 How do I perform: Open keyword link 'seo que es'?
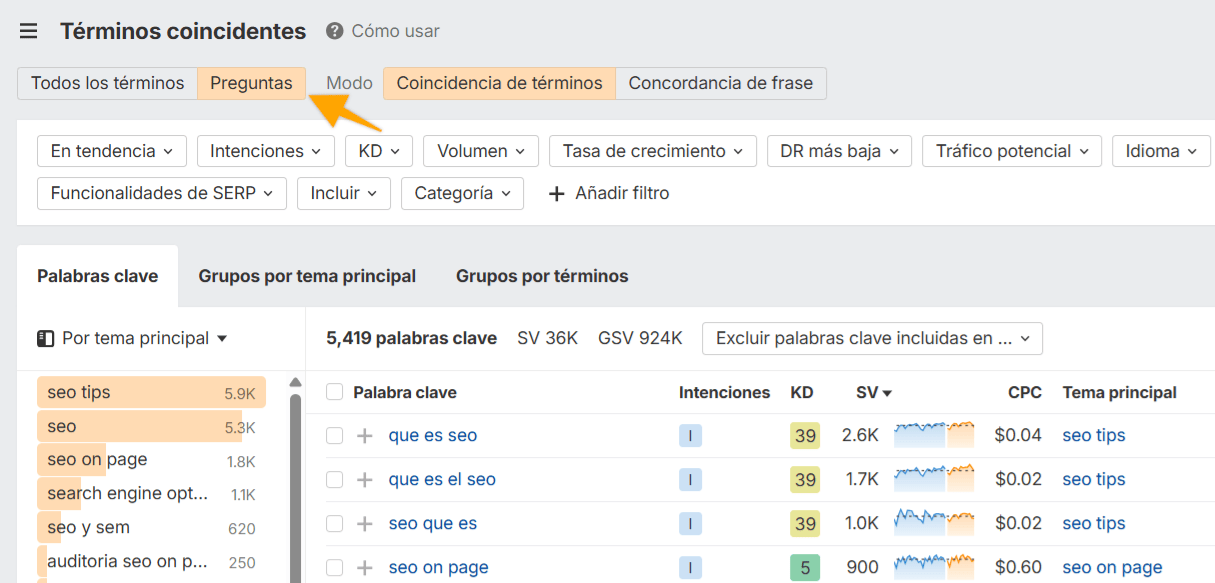(433, 524)
